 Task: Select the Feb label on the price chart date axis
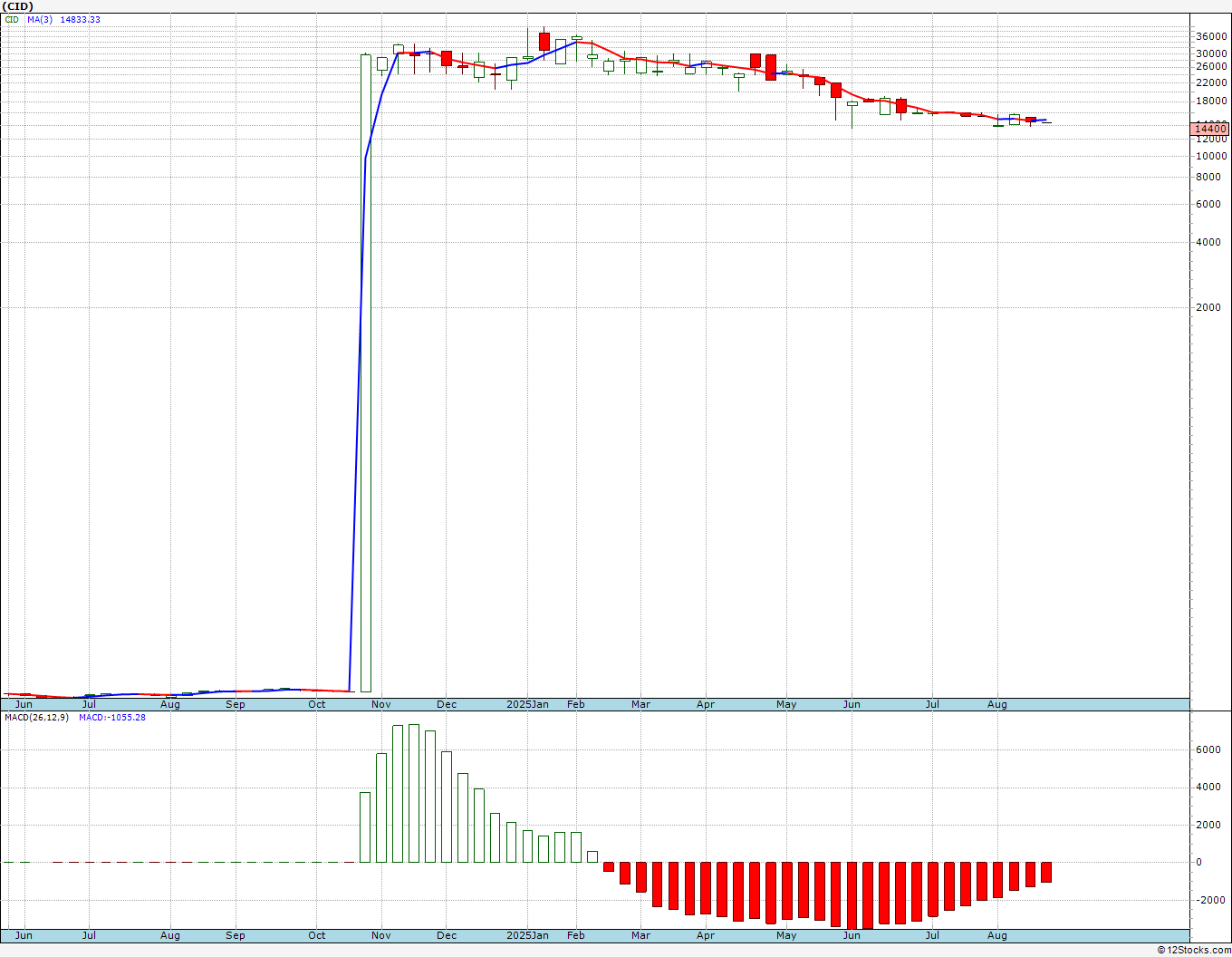pos(576,704)
